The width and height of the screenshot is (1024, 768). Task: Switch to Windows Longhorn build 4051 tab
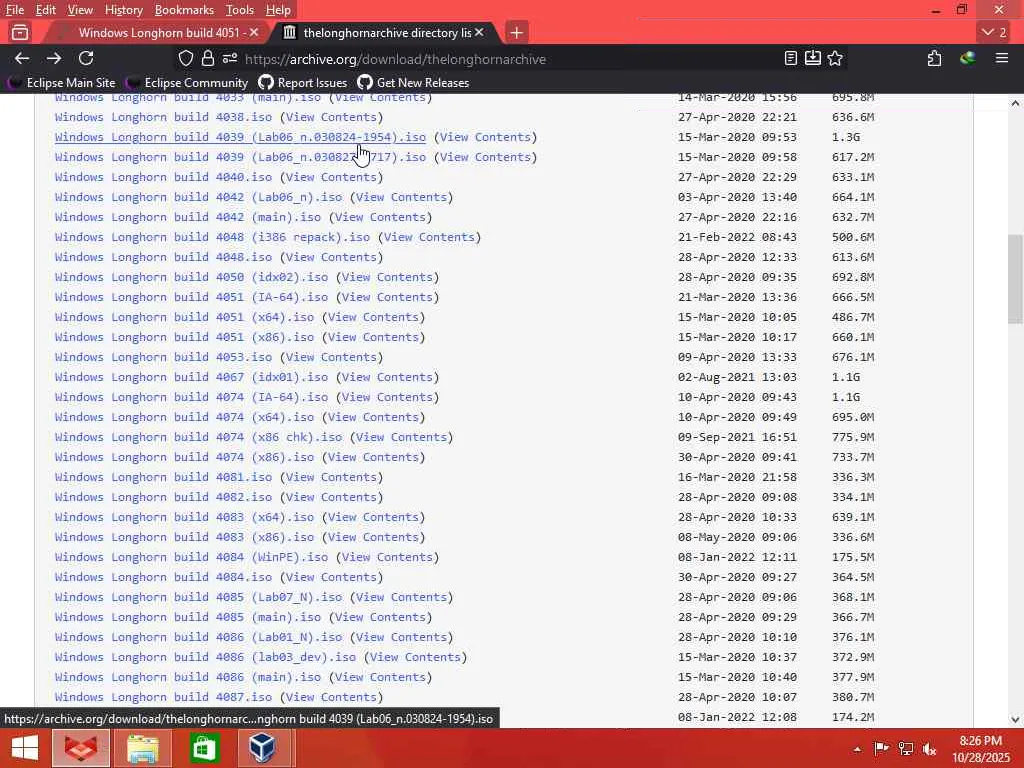click(157, 32)
